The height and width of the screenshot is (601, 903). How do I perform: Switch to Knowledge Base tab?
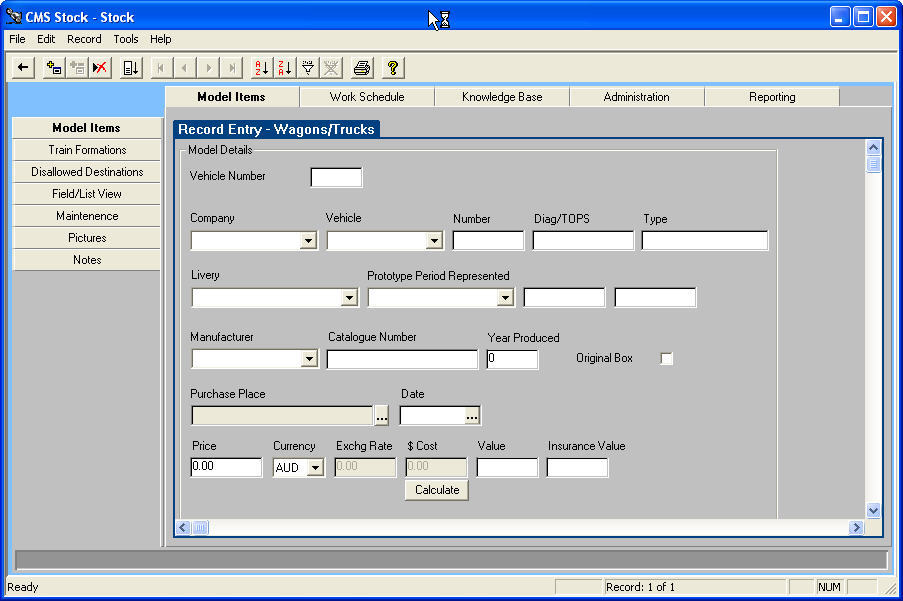(502, 97)
